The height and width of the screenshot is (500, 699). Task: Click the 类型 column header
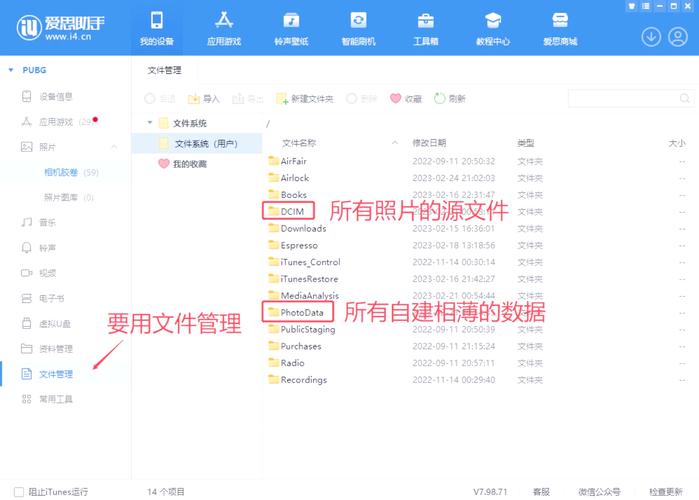click(526, 143)
